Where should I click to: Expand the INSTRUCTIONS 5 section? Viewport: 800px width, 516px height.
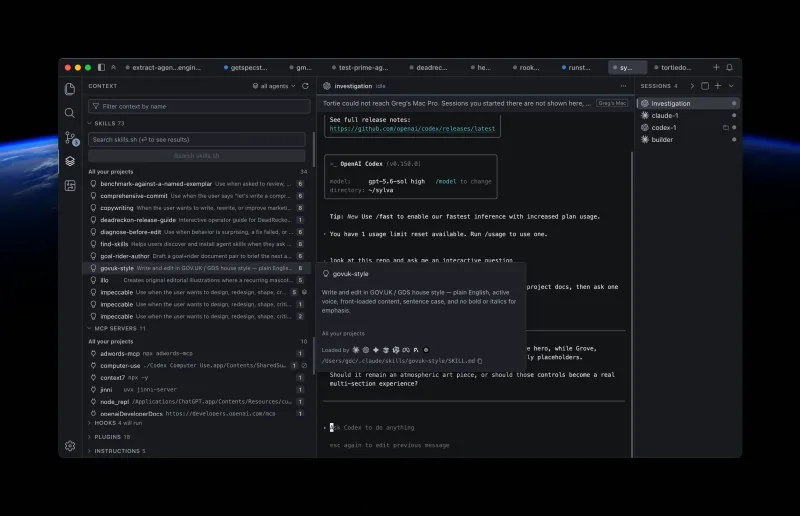tap(117, 451)
